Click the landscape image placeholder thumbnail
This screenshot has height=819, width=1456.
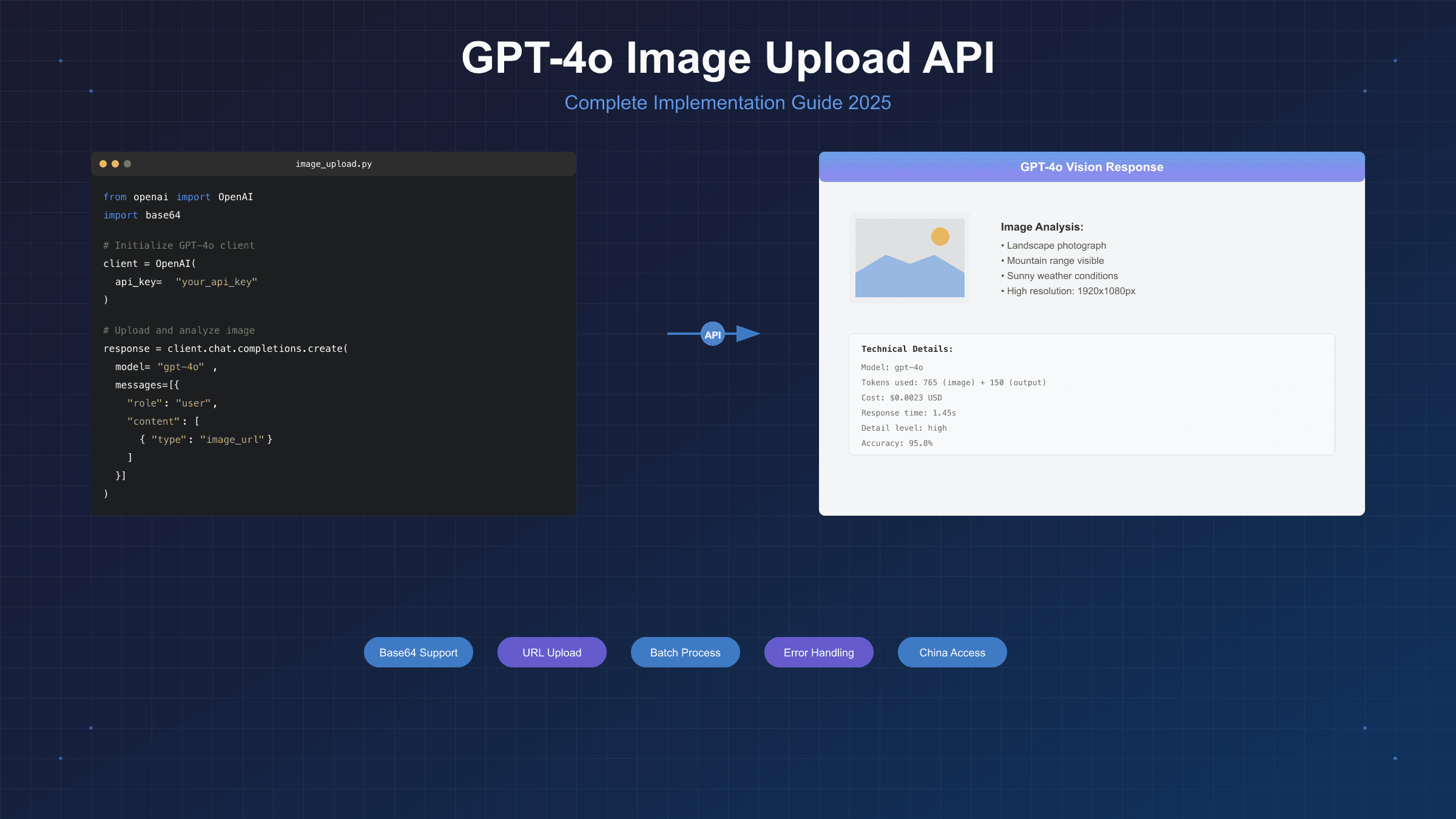910,258
